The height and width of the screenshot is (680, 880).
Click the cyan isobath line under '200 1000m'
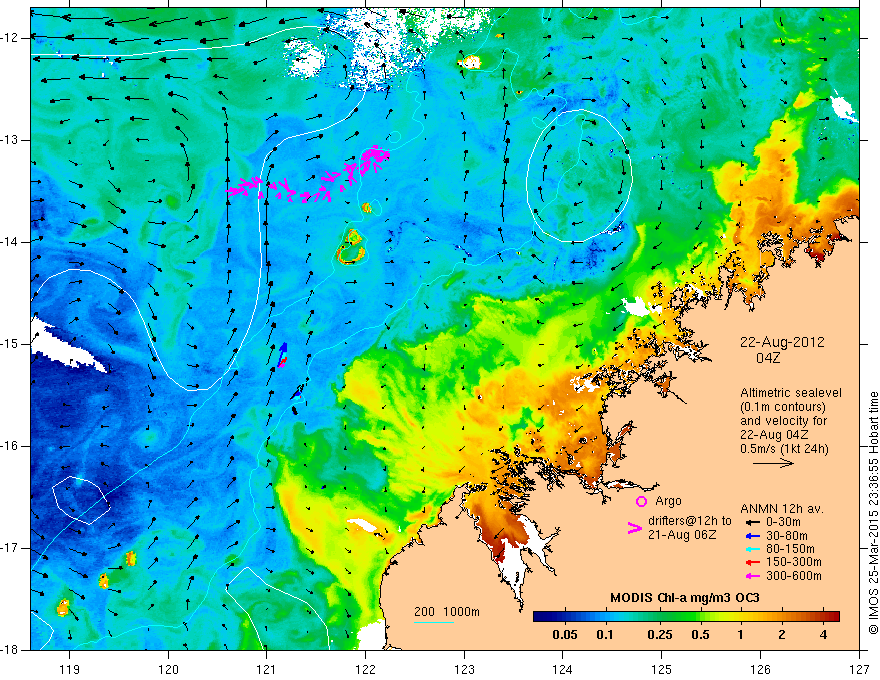tap(434, 622)
